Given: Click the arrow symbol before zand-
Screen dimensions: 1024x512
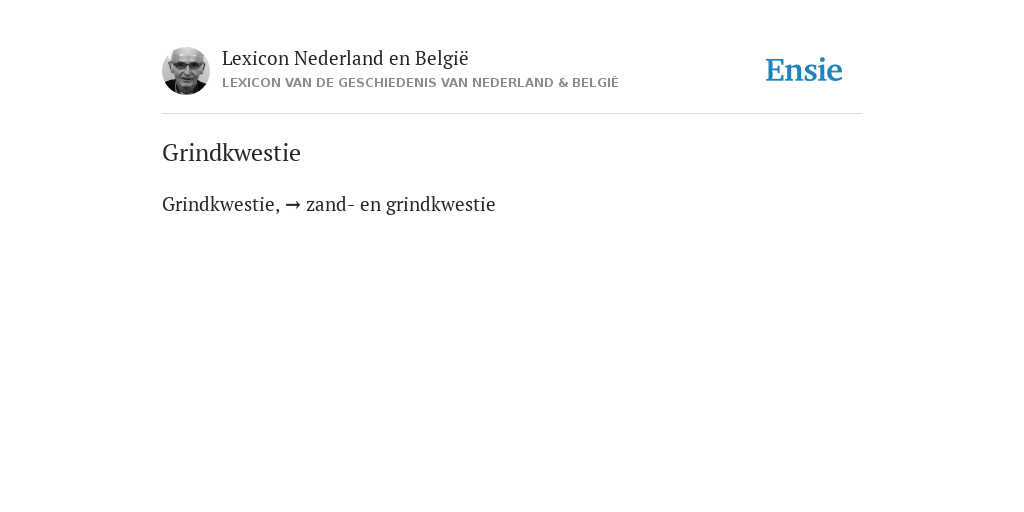Looking at the screenshot, I should pyautogui.click(x=293, y=205).
